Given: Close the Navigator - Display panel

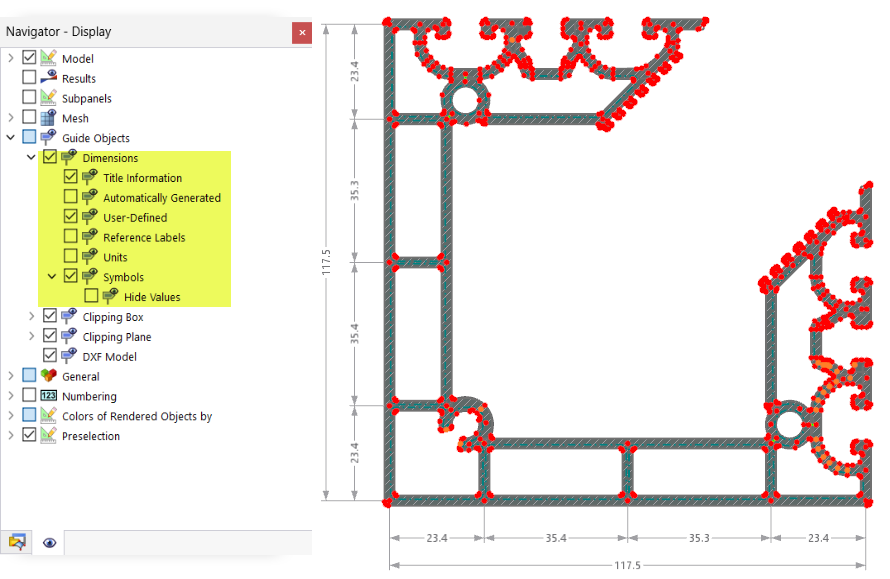Looking at the screenshot, I should click(x=302, y=32).
